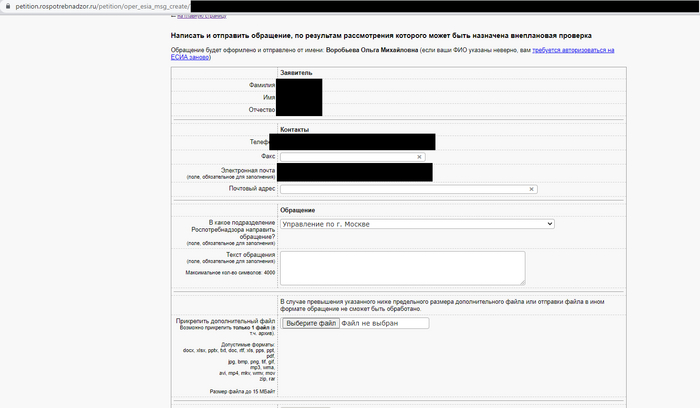Click the 'Имя' field label

coord(269,97)
